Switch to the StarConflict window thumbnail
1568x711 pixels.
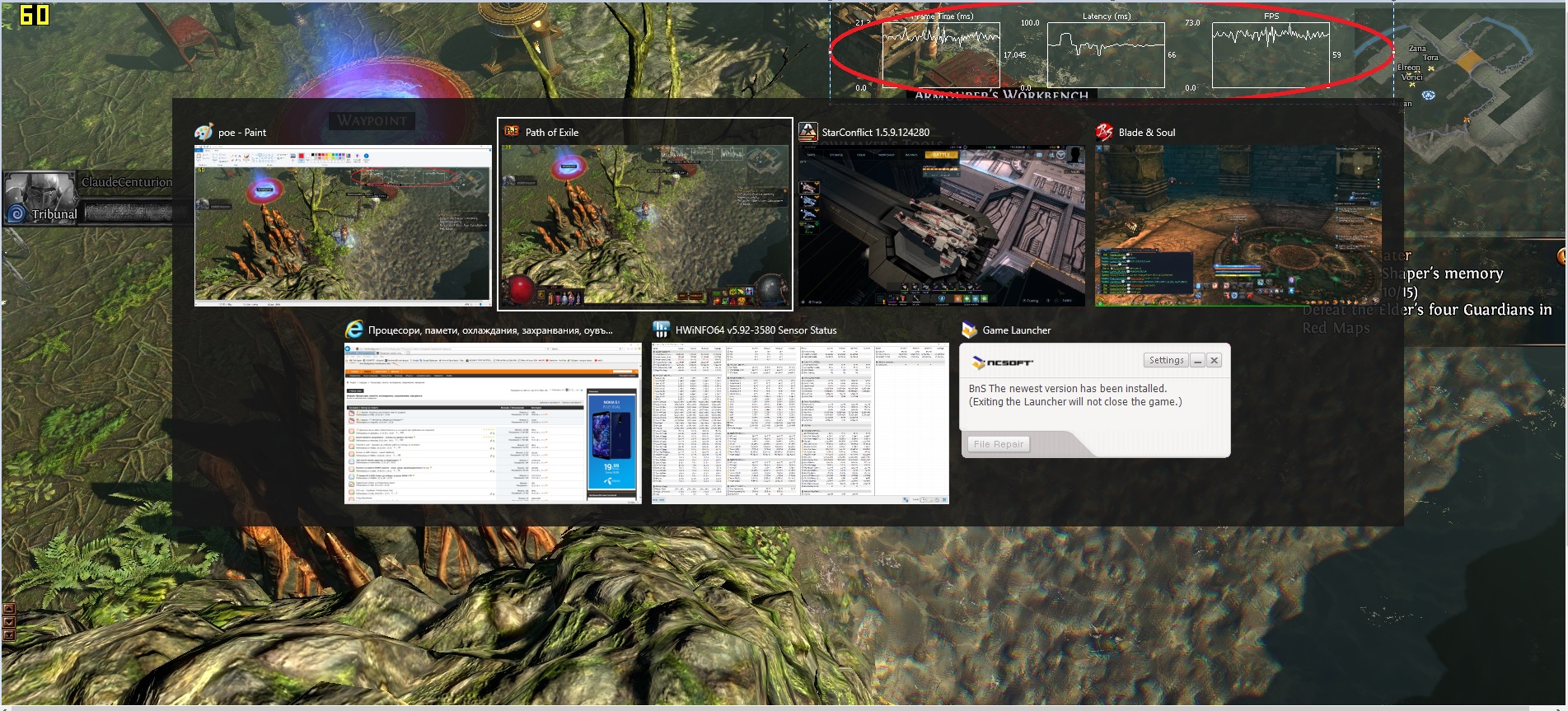941,226
